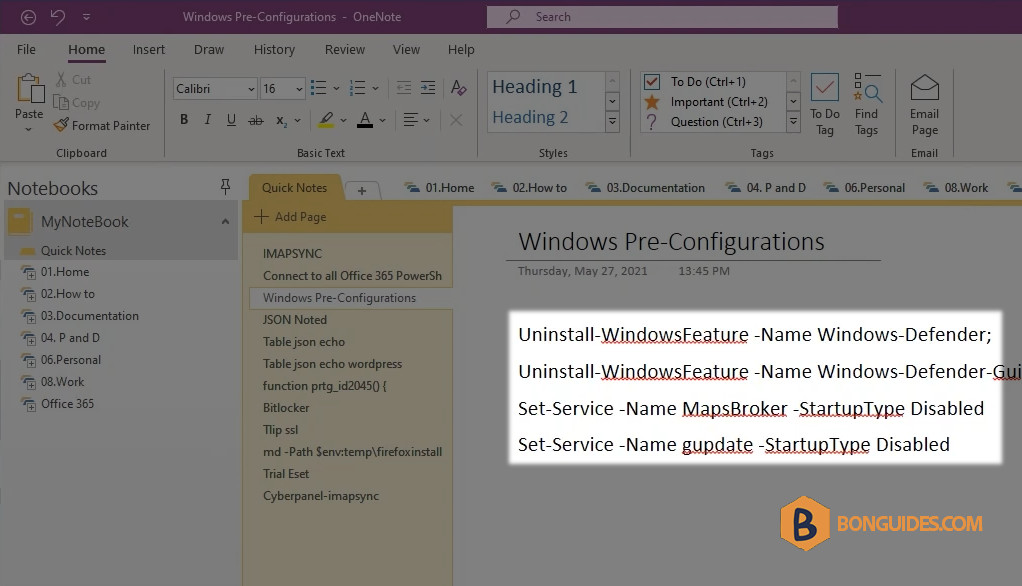1022x586 pixels.
Task: Increase indent of paragraph
Action: point(428,88)
